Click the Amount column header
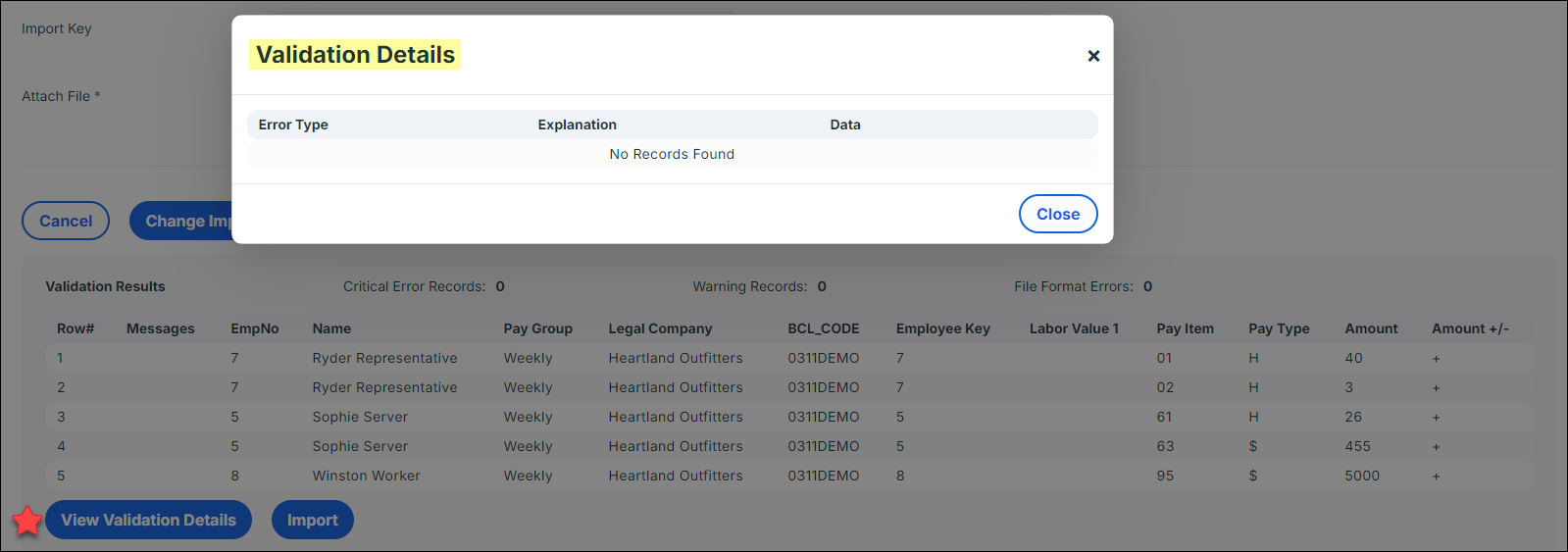 tap(1371, 328)
